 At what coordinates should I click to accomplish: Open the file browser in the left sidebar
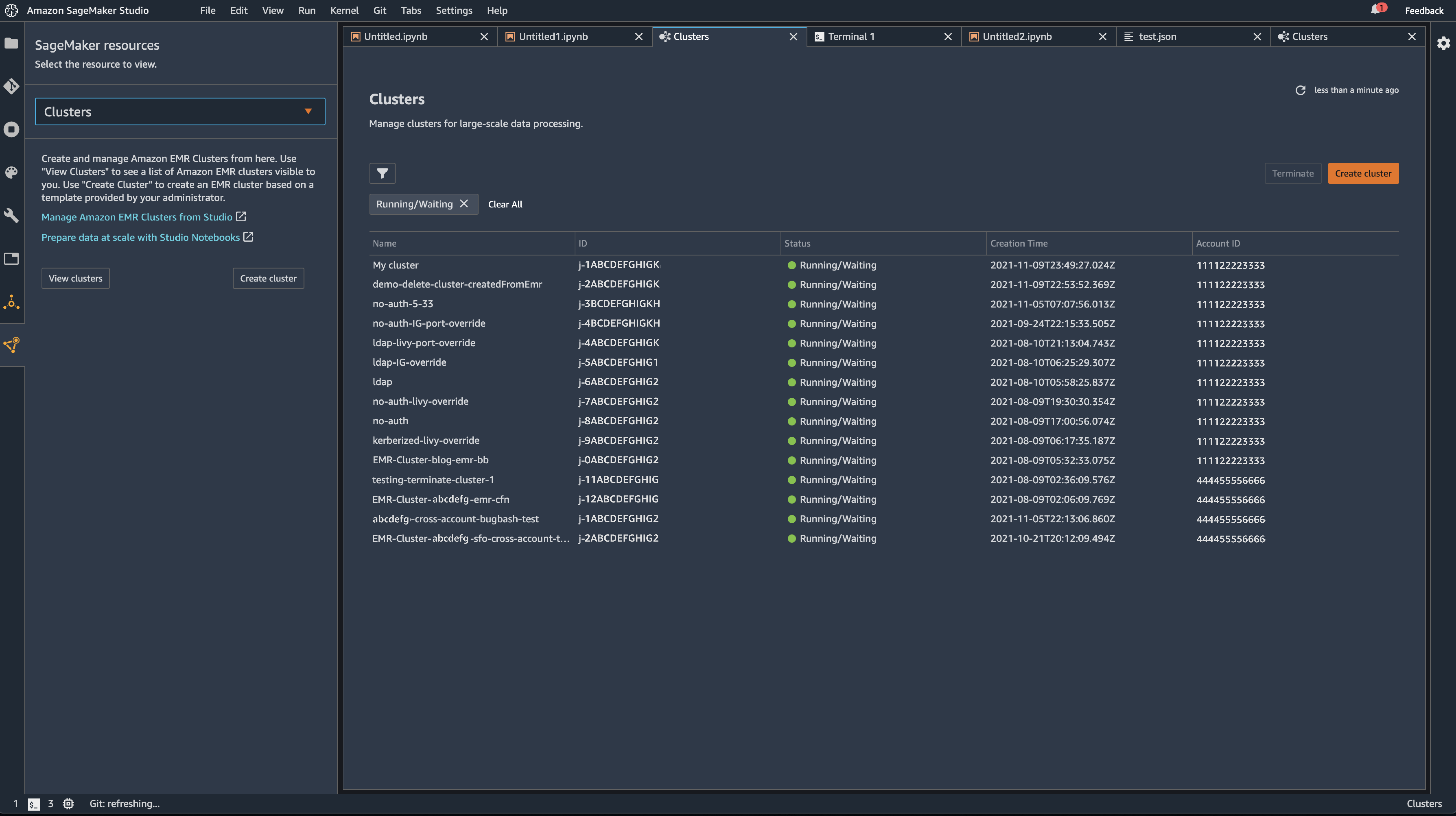point(11,43)
